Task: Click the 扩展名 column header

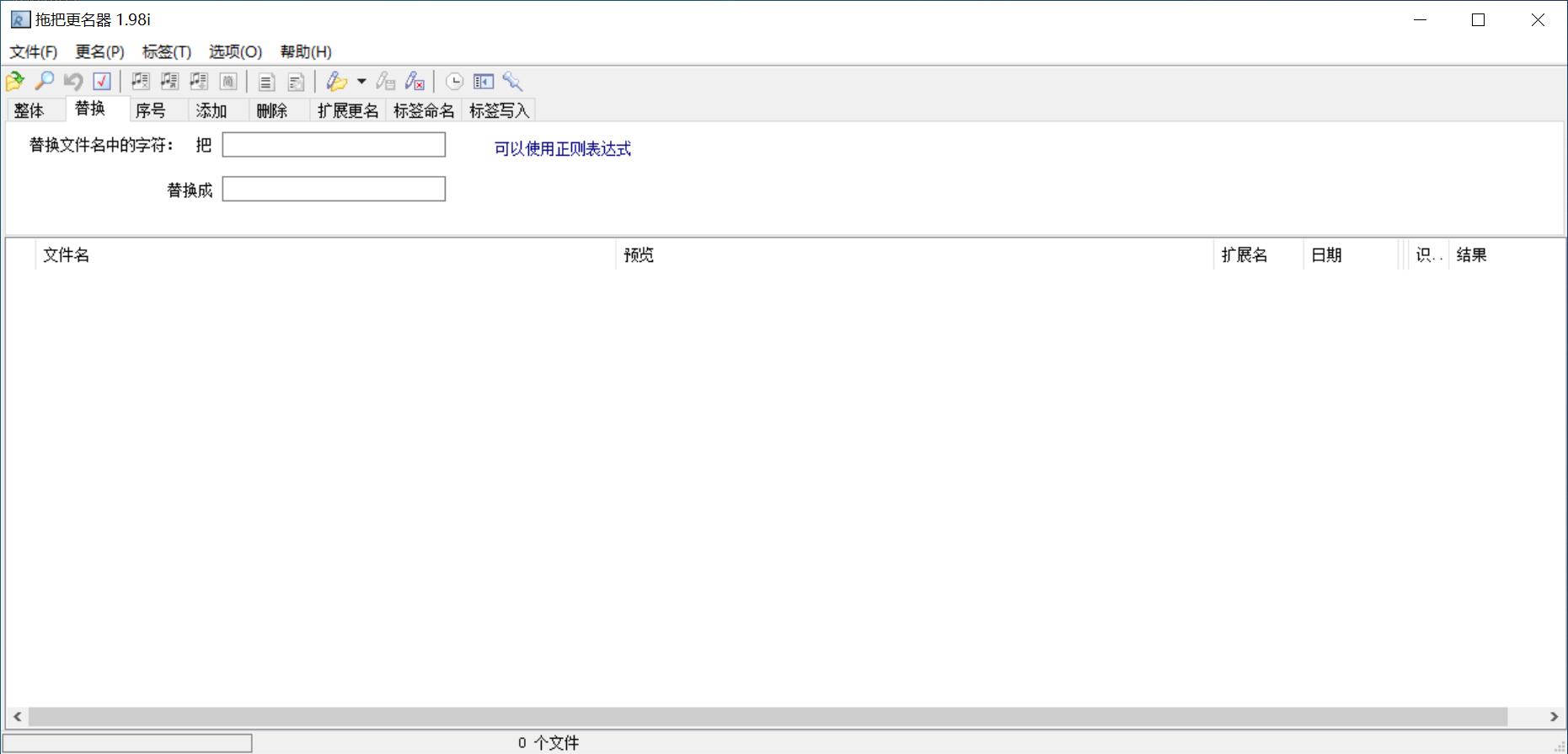Action: pyautogui.click(x=1259, y=255)
